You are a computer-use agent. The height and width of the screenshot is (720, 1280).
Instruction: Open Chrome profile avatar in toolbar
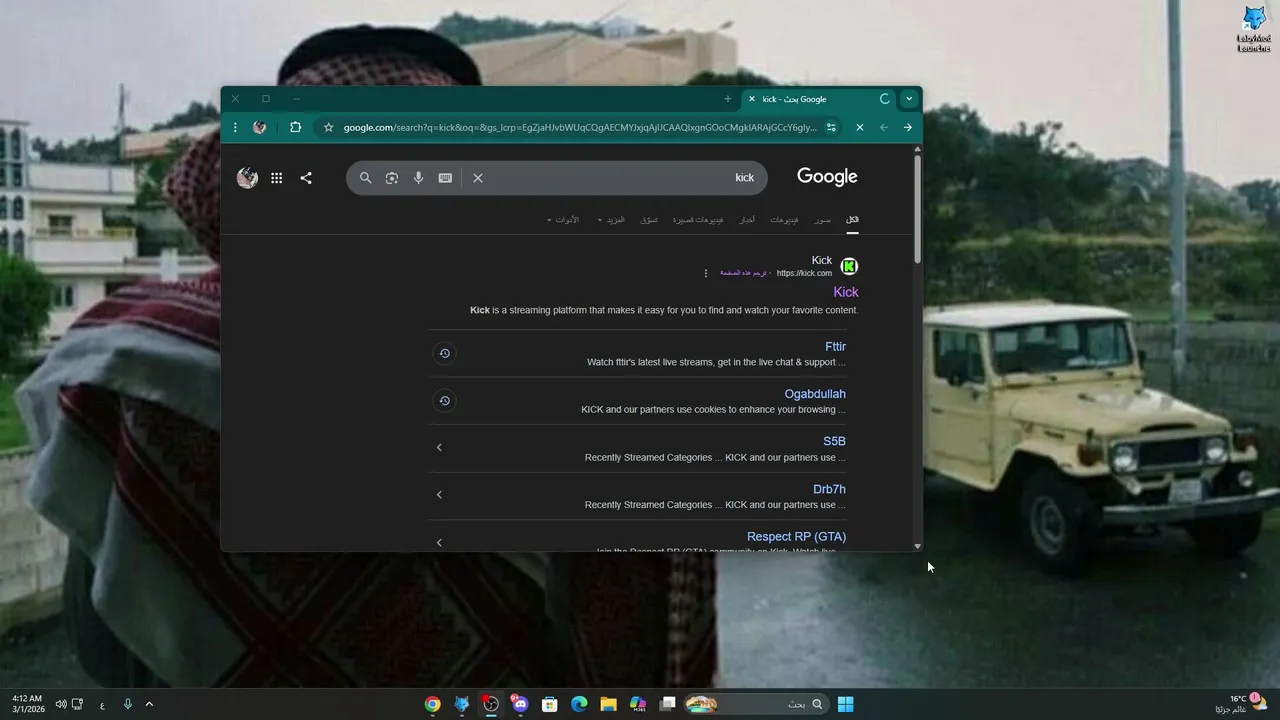pyautogui.click(x=260, y=127)
